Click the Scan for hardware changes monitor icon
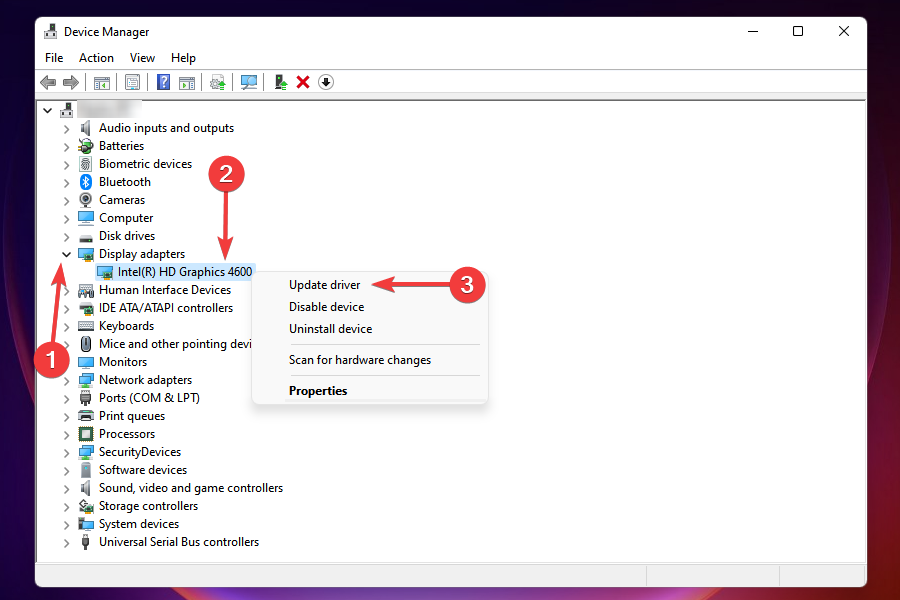 click(x=249, y=82)
